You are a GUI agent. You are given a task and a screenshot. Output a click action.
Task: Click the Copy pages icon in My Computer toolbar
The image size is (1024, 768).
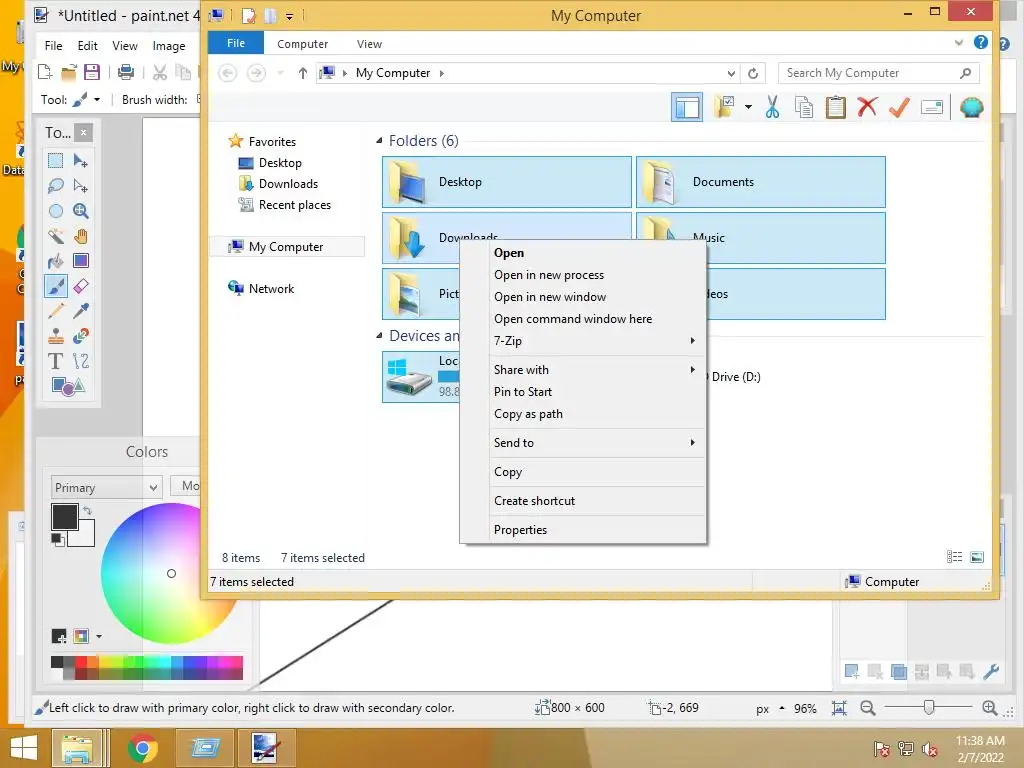click(804, 107)
